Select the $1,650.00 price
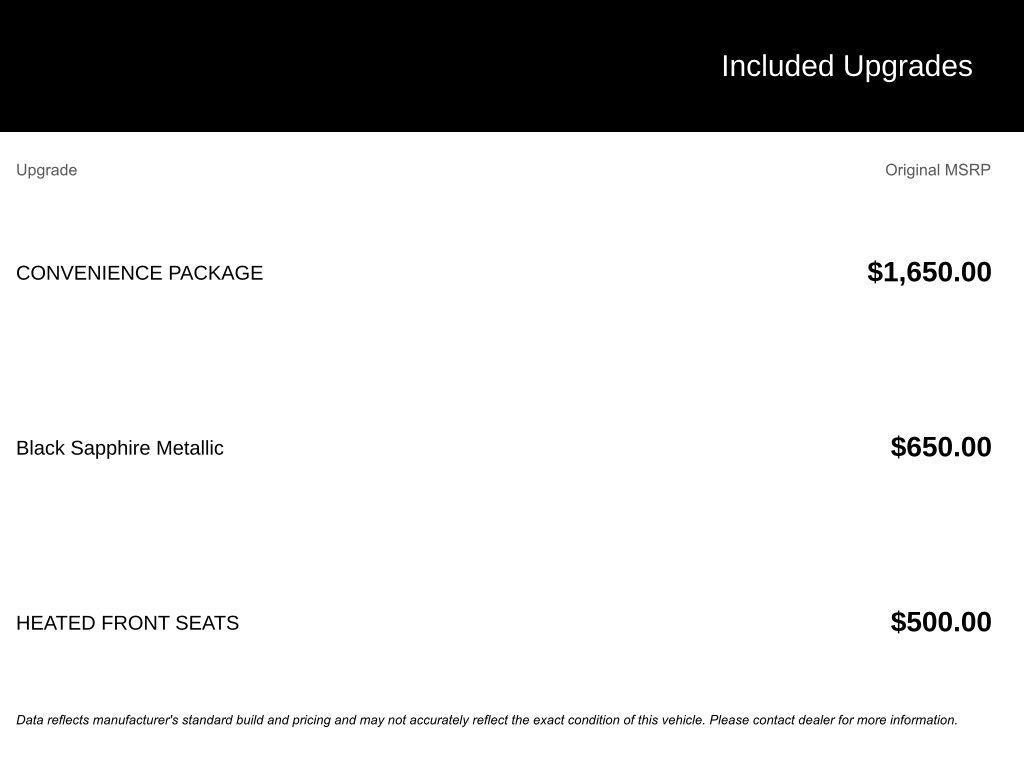1024x768 pixels. point(929,272)
